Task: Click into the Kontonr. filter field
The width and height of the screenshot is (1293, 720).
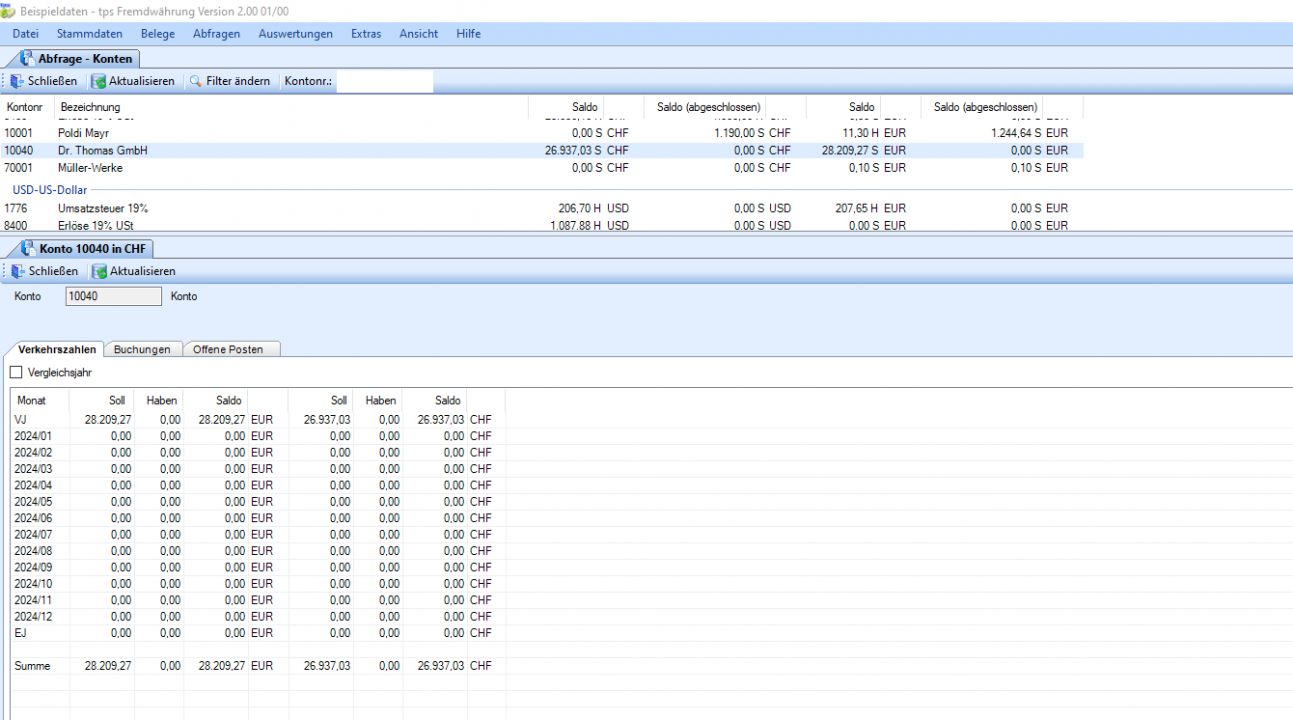Action: (x=384, y=81)
